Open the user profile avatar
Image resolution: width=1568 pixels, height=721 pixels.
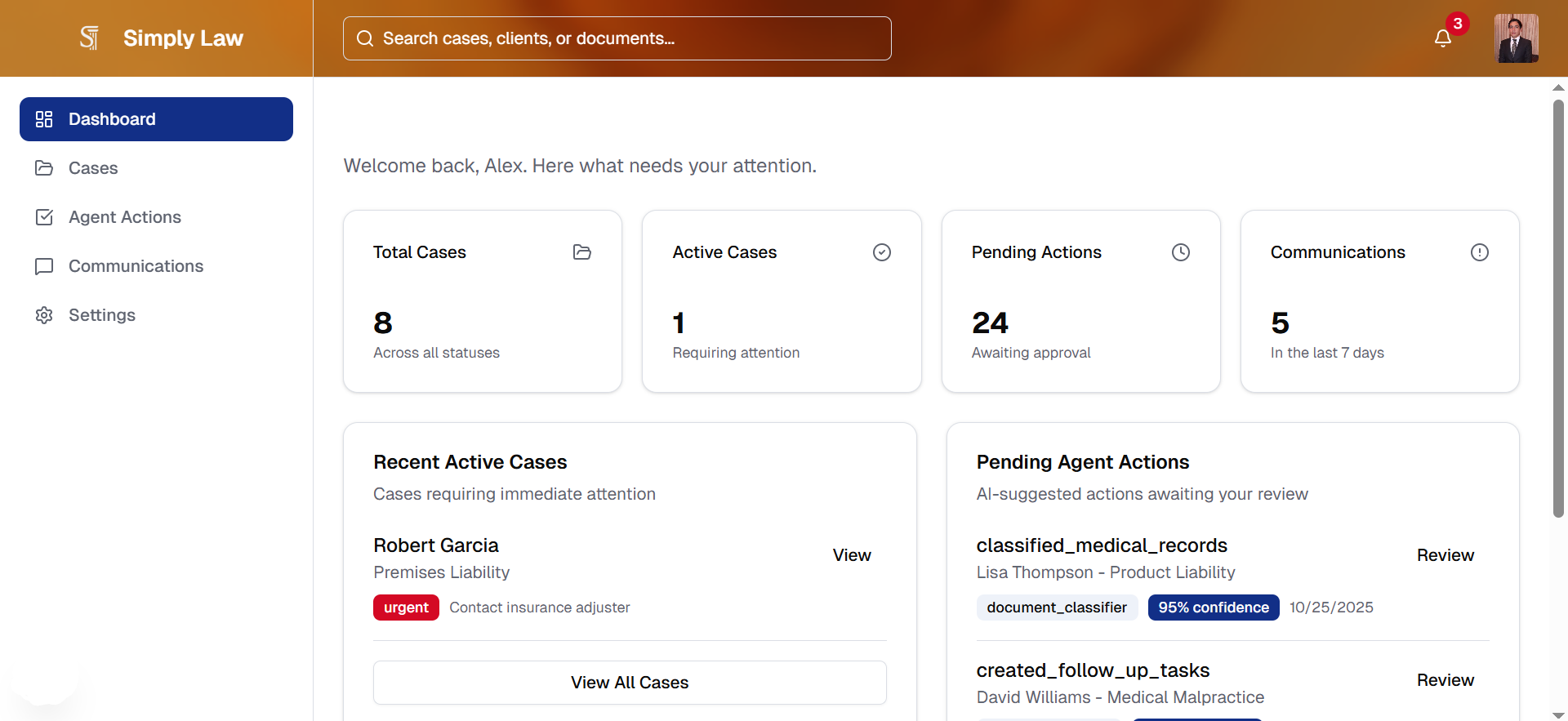(x=1517, y=38)
